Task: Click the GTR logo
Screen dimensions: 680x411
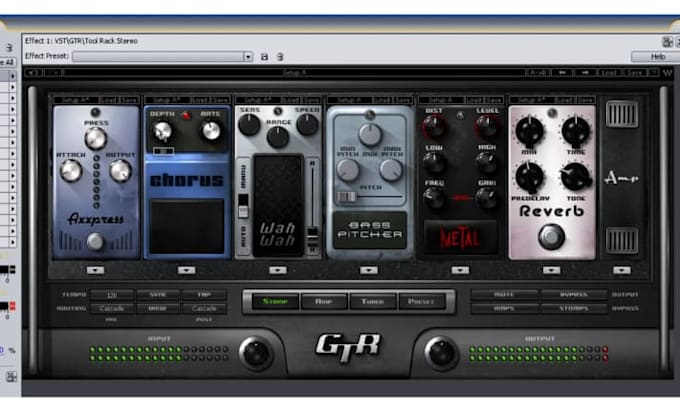Action: (x=348, y=347)
